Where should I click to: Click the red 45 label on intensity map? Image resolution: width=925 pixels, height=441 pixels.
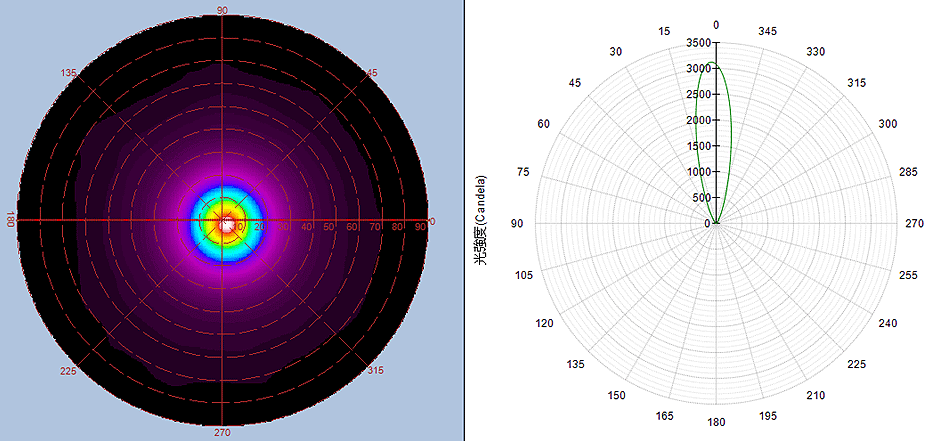pyautogui.click(x=372, y=73)
